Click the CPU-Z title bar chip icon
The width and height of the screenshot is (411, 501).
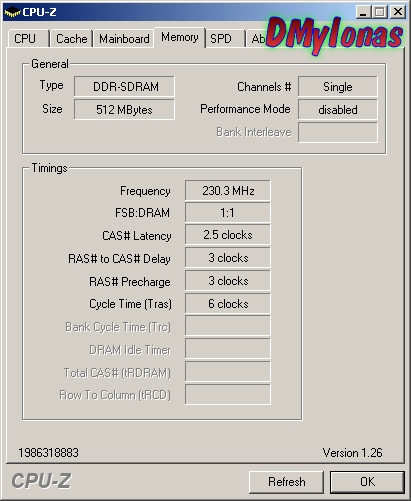coord(12,12)
